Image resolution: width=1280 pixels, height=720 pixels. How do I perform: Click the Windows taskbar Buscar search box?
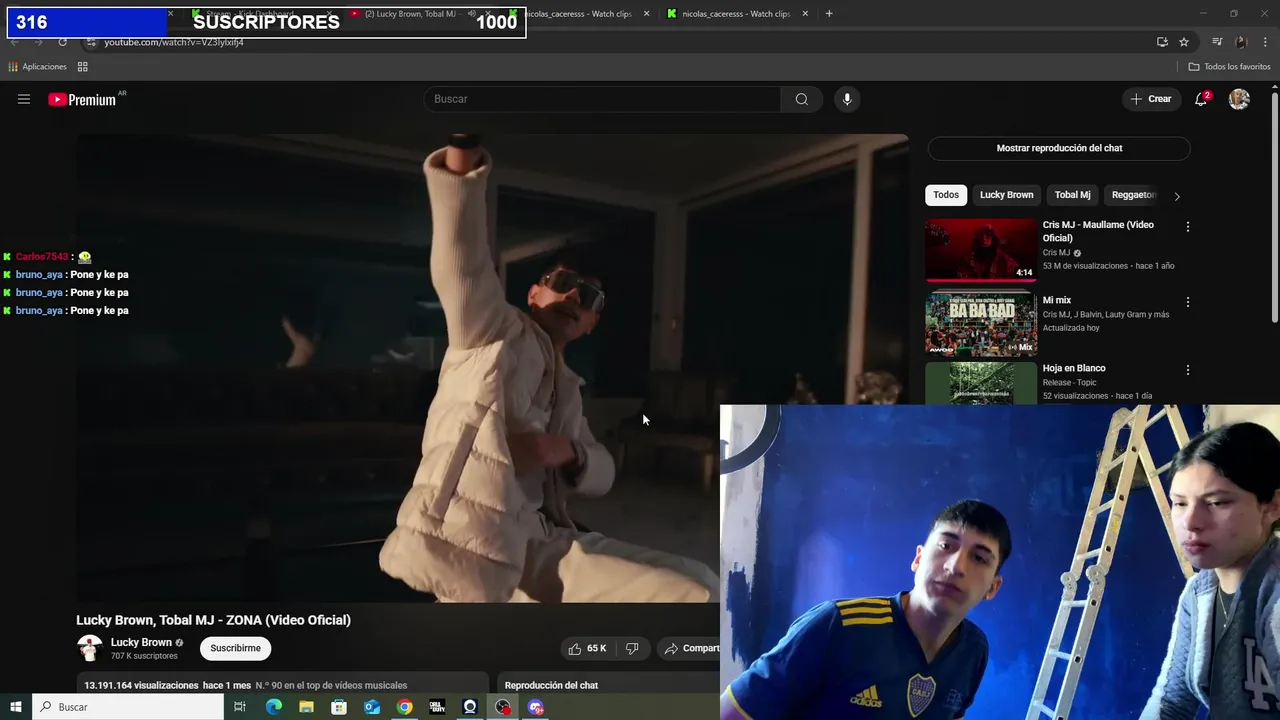128,707
